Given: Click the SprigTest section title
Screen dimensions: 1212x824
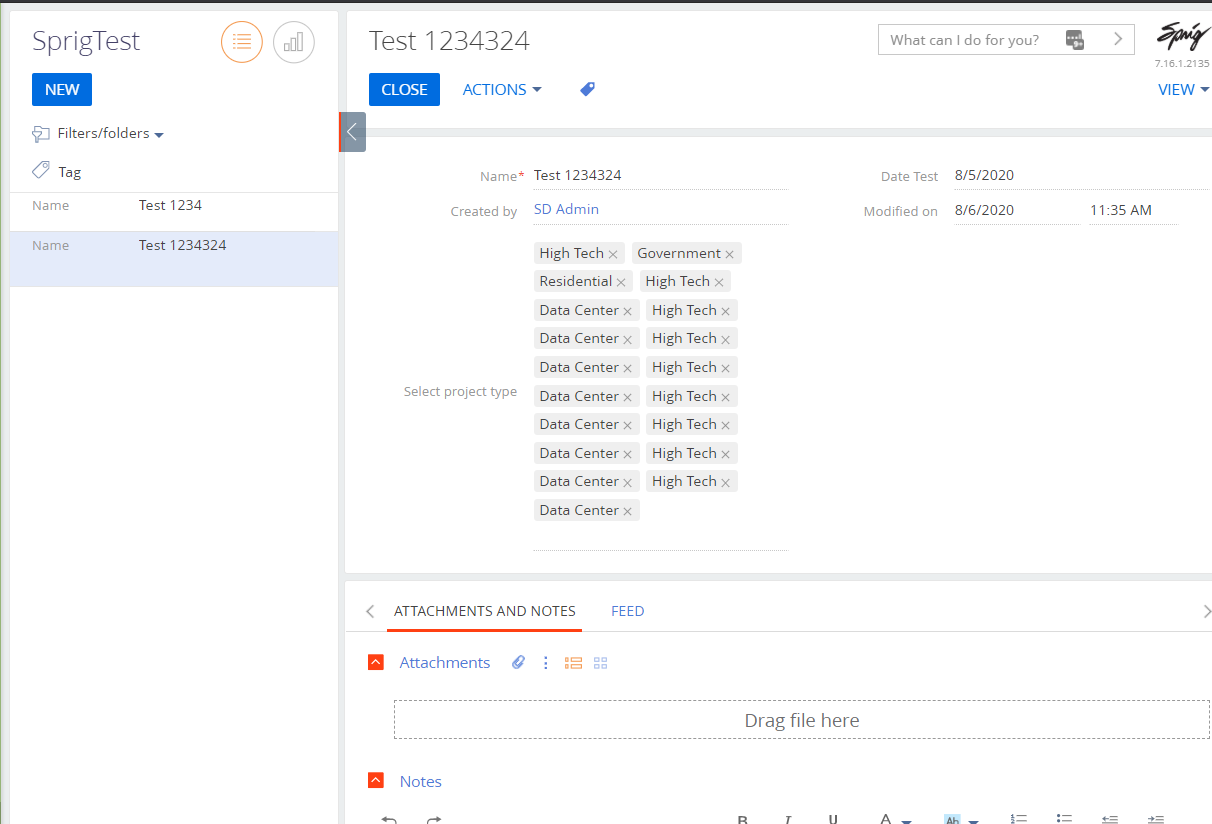Looking at the screenshot, I should (x=86, y=41).
